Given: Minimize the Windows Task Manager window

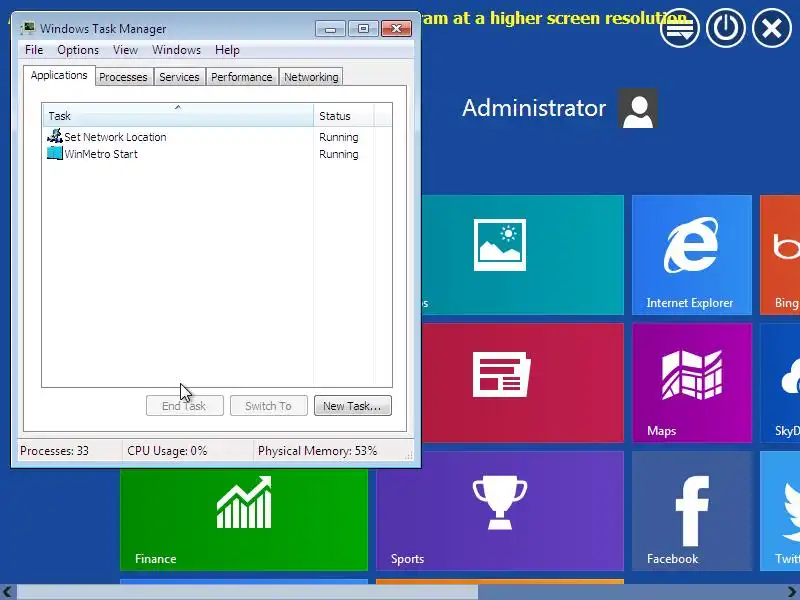Looking at the screenshot, I should (330, 29).
